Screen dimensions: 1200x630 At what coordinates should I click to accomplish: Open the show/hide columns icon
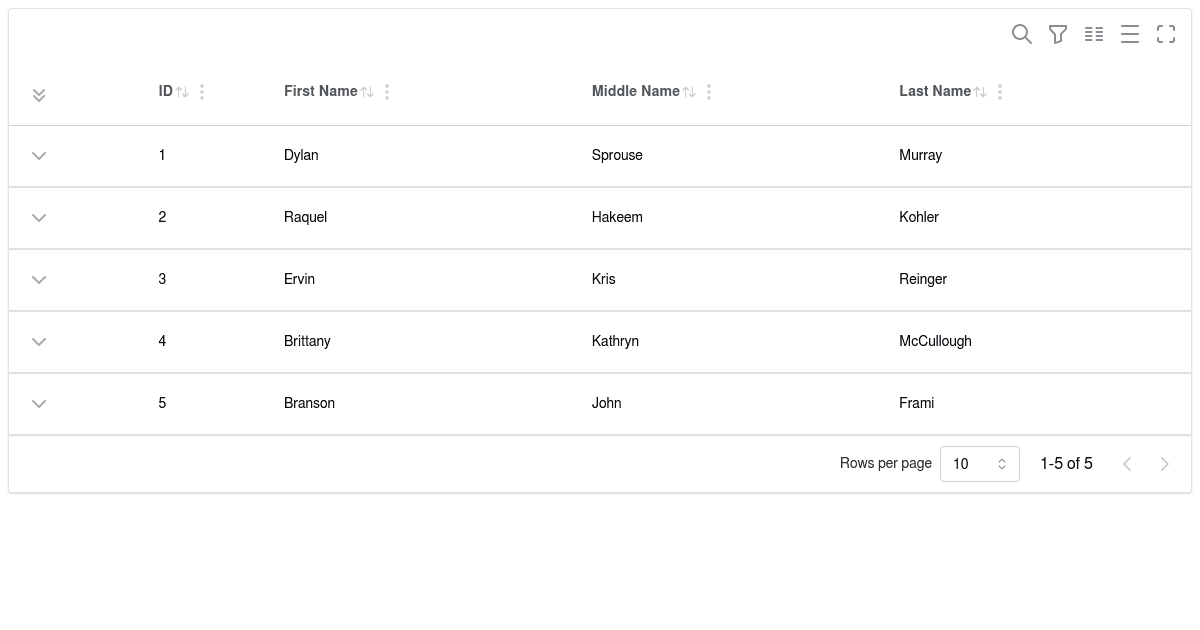(1094, 34)
